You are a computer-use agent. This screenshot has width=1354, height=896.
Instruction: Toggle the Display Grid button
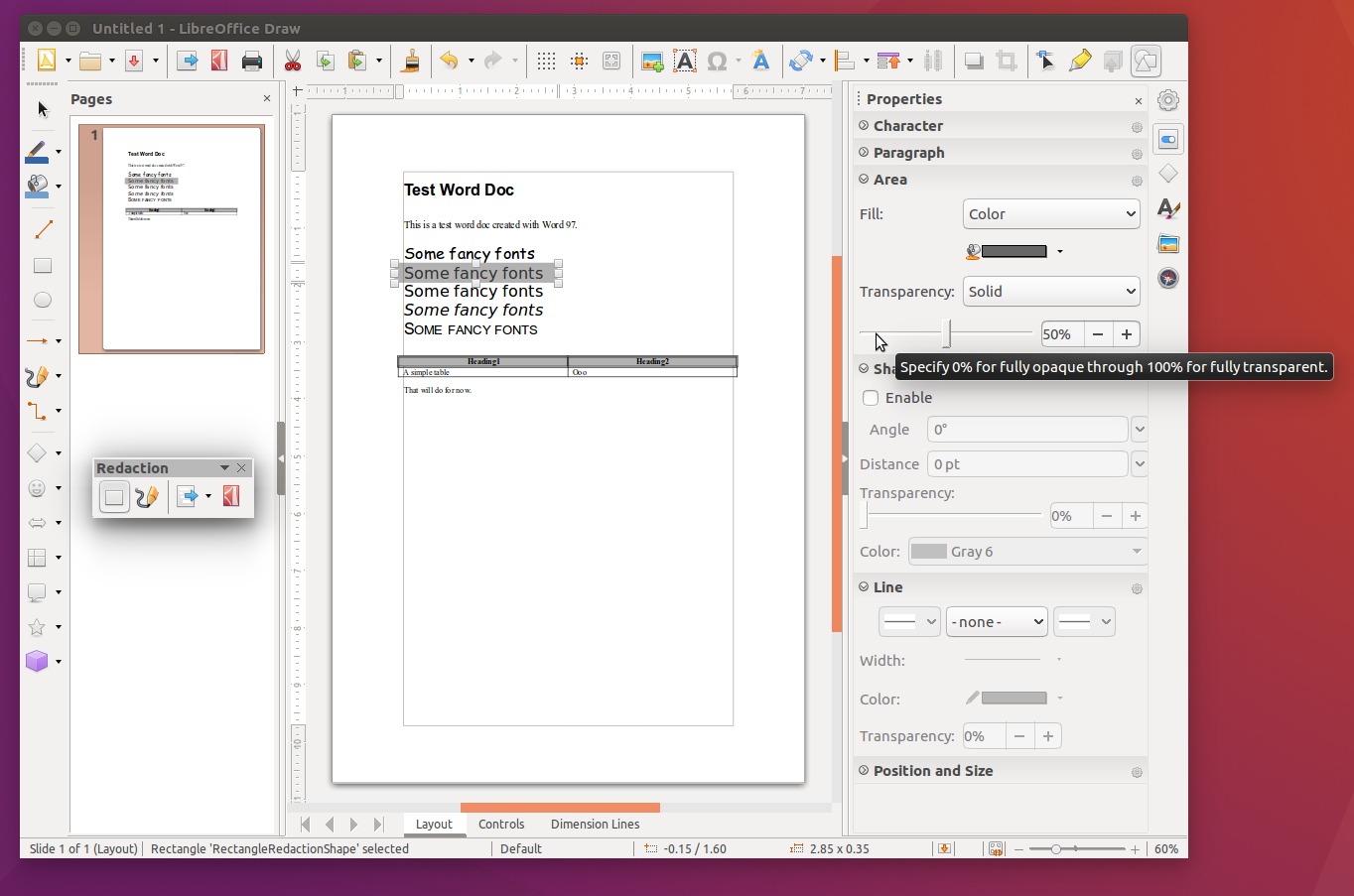click(x=545, y=61)
